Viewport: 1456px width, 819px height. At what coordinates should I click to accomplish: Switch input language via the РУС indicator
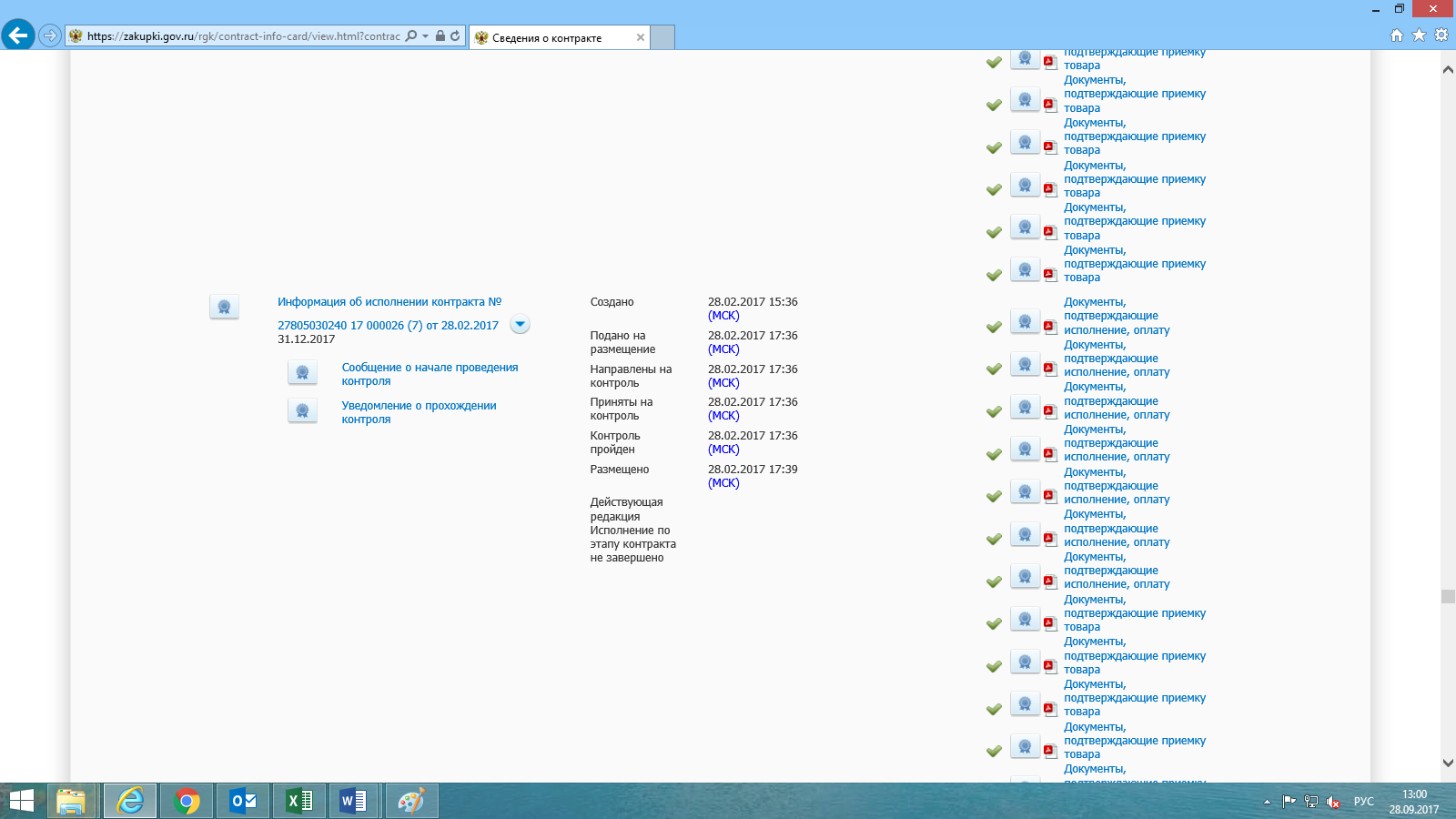[1364, 802]
